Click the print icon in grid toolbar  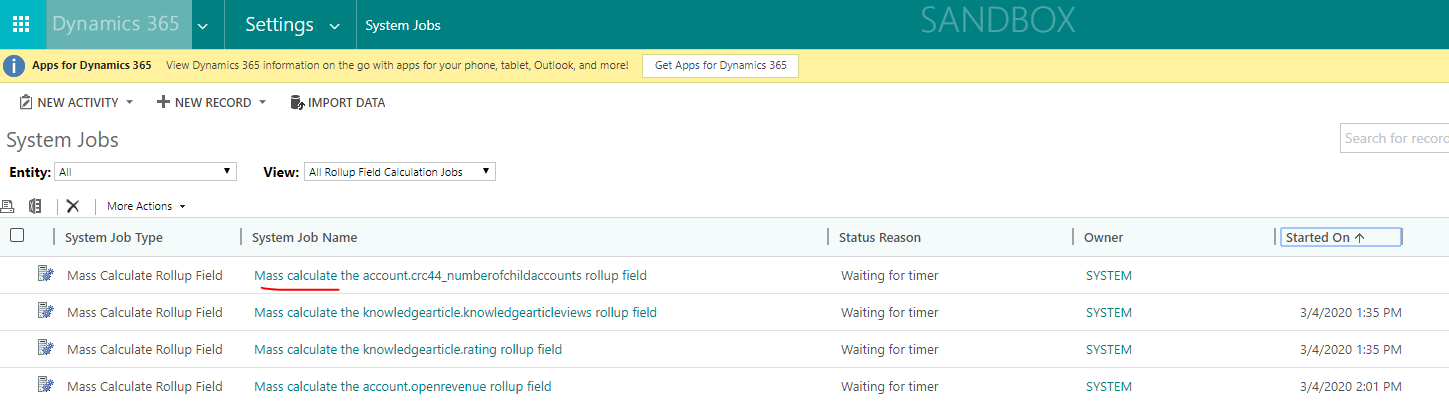pos(8,206)
